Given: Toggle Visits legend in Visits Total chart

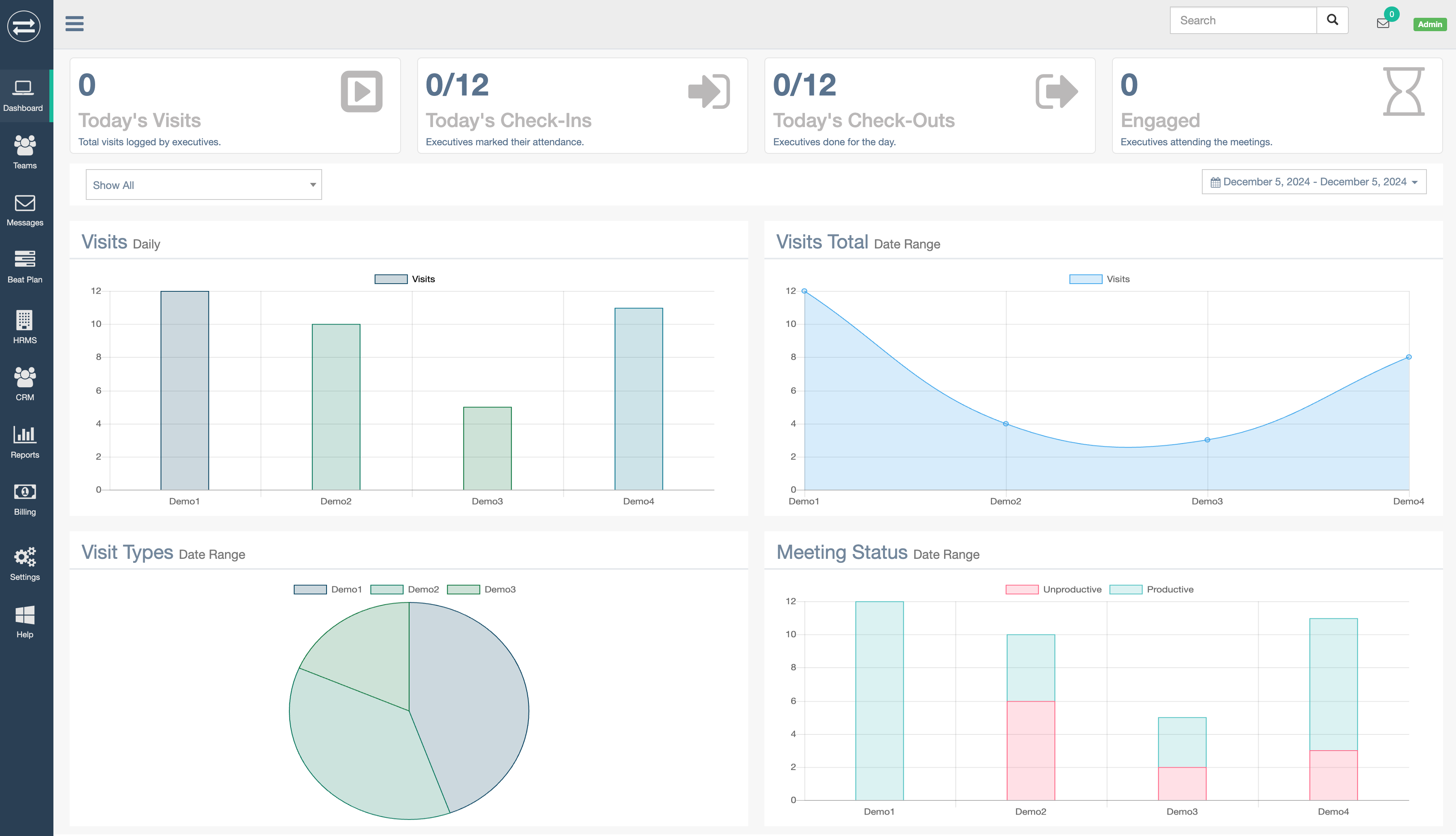Looking at the screenshot, I should (1099, 279).
